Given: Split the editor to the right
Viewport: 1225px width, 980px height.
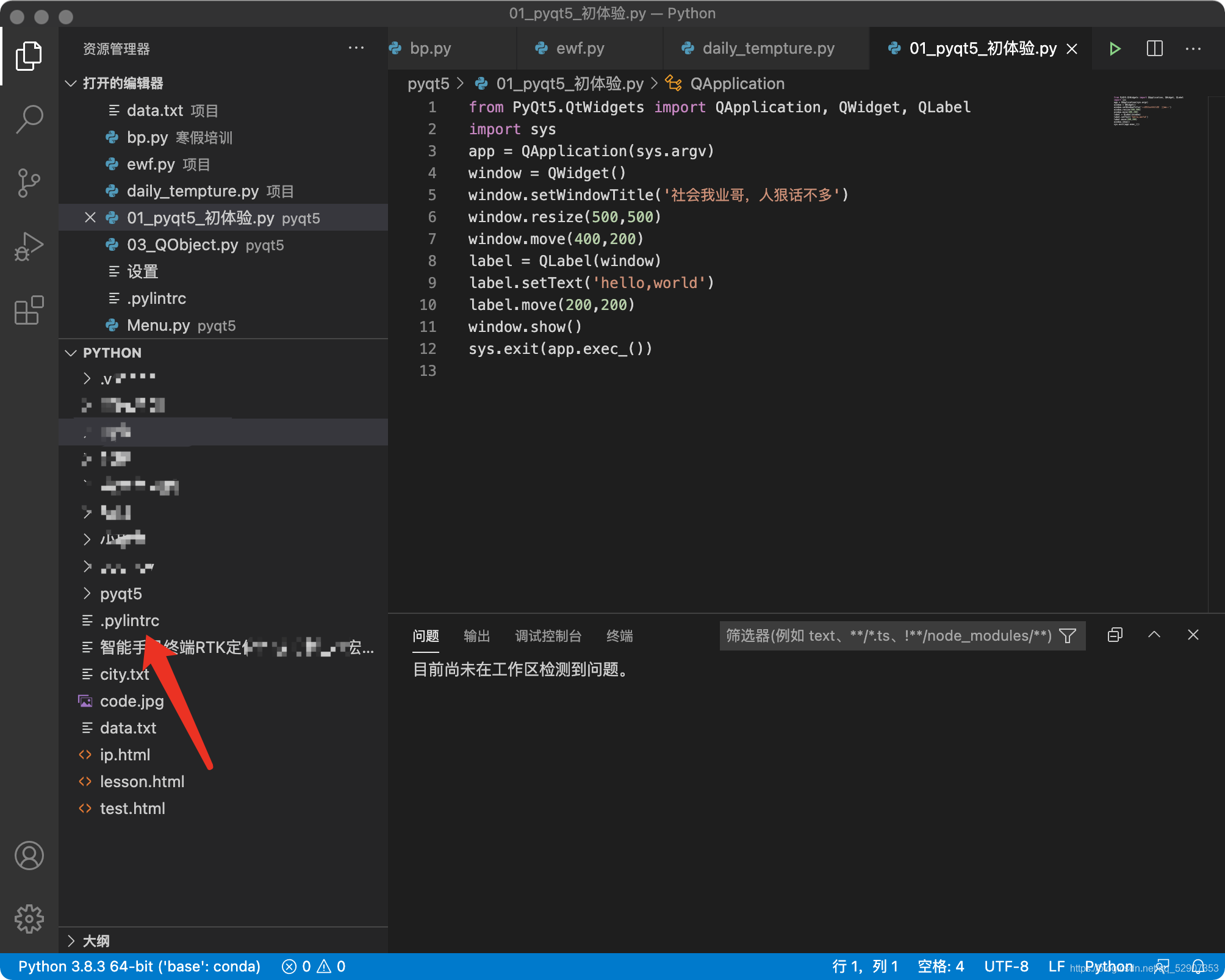Looking at the screenshot, I should 1154,49.
